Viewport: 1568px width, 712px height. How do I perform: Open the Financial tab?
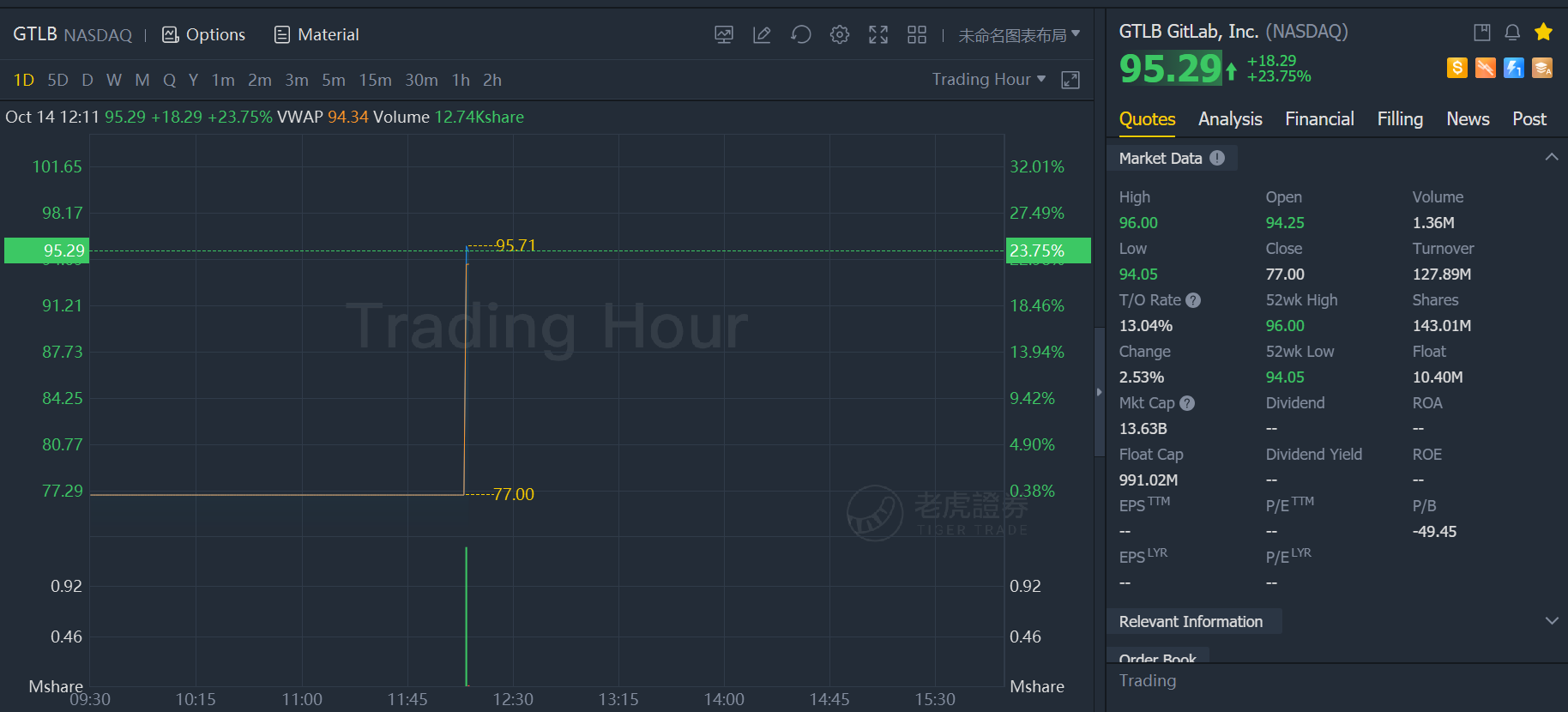click(1319, 119)
